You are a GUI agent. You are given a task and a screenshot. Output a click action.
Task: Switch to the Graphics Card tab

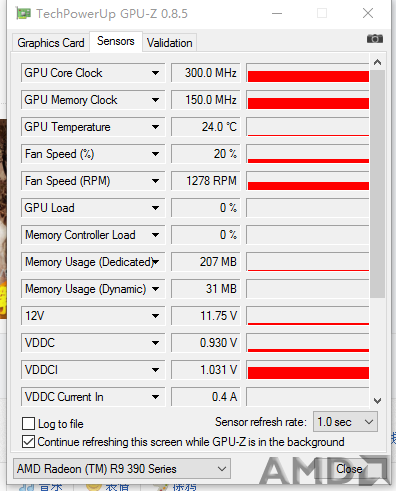tap(51, 43)
